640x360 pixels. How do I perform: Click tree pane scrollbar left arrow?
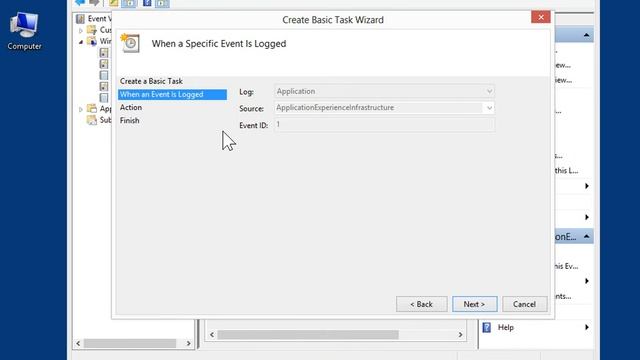pyautogui.click(x=78, y=343)
